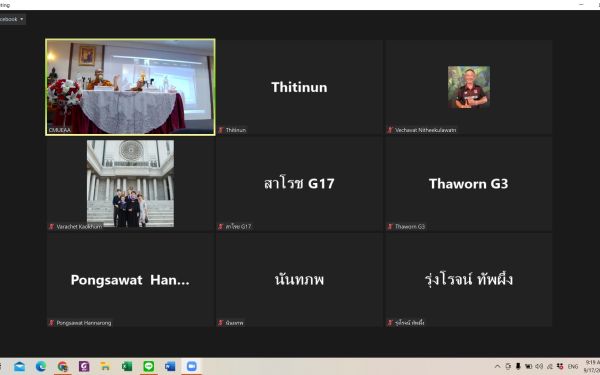Click the small Vechavat Nitheekulawatn name label

click(x=426, y=130)
